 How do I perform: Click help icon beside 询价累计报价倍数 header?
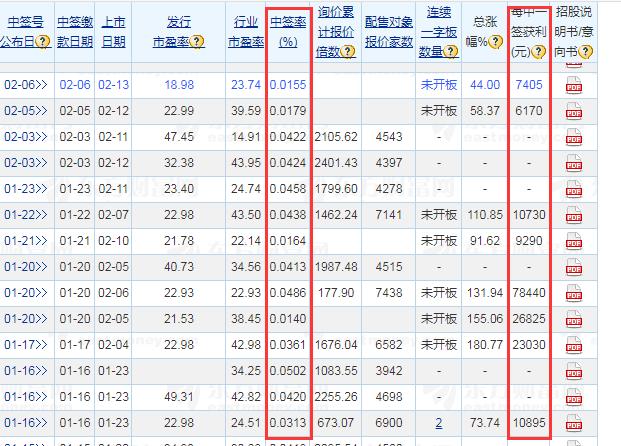pos(348,51)
